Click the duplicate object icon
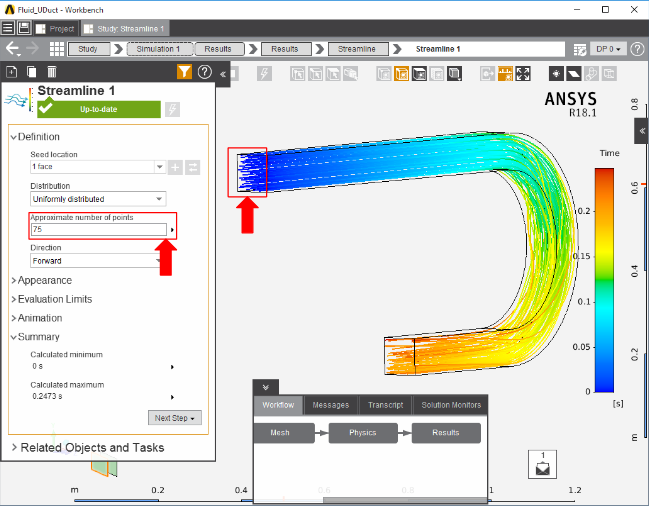Viewport: 649px width, 506px height. 31,72
